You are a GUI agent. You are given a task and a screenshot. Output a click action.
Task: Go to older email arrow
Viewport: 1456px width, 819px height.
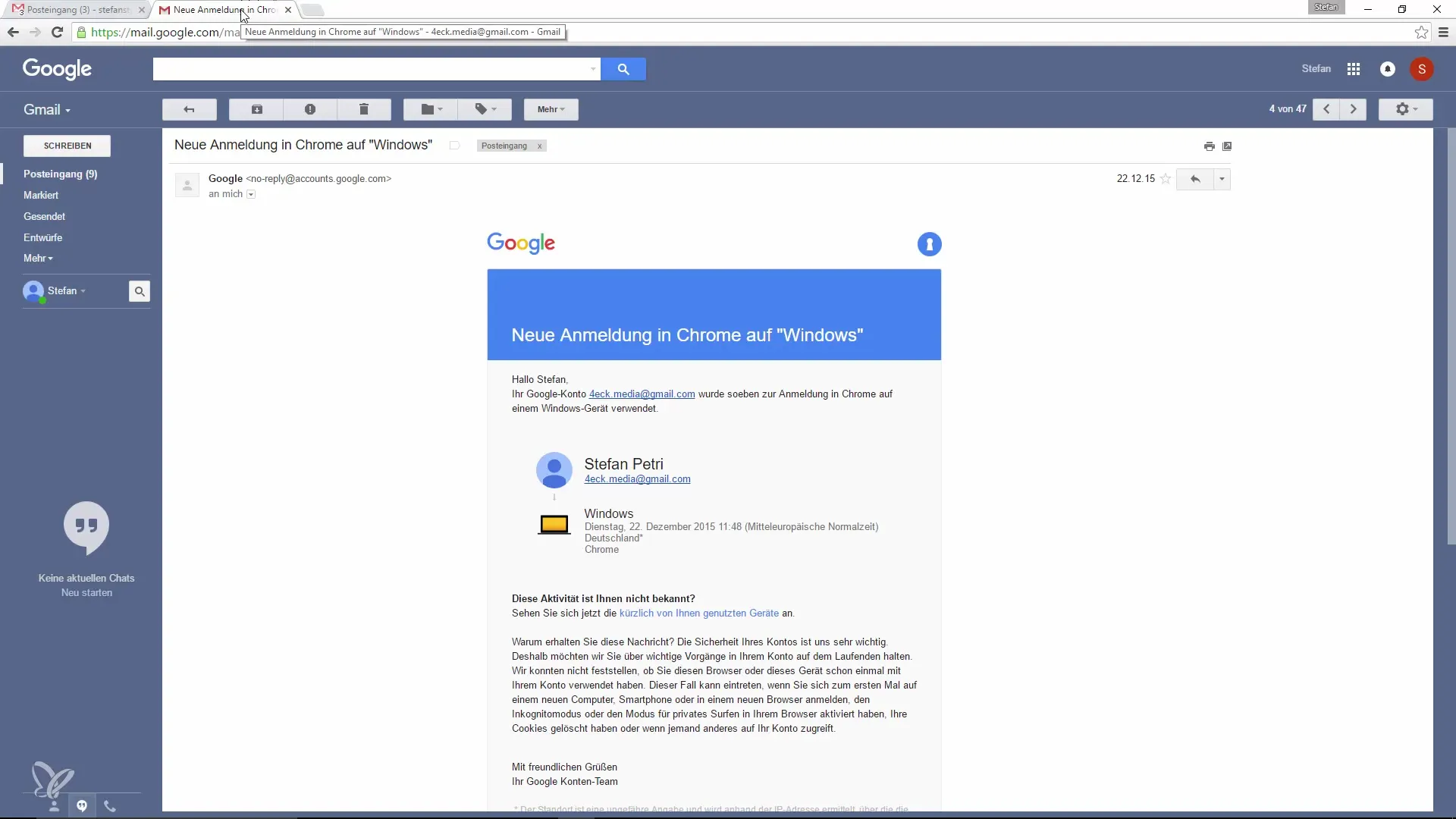click(1353, 110)
